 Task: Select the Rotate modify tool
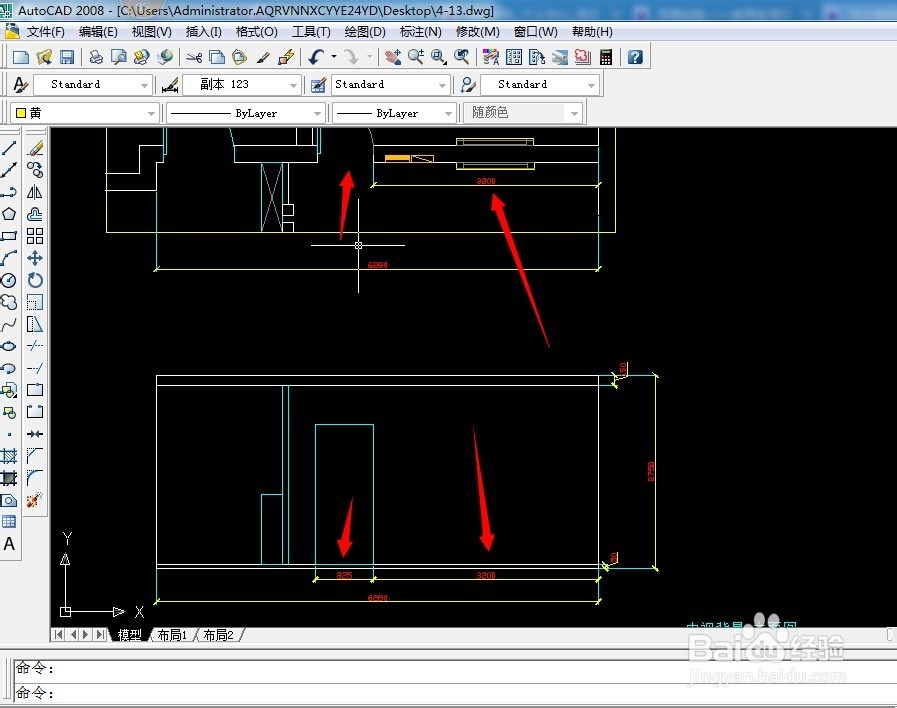(x=35, y=280)
